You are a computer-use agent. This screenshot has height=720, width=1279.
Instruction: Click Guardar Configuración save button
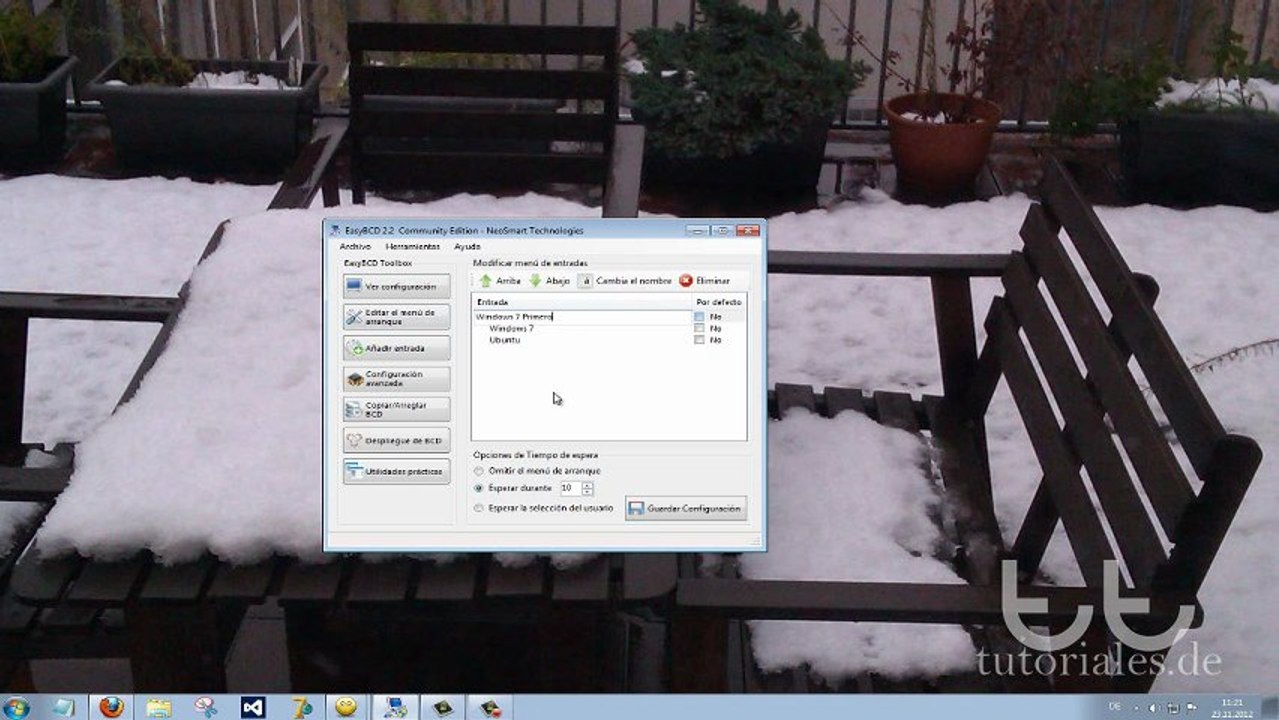pos(686,508)
